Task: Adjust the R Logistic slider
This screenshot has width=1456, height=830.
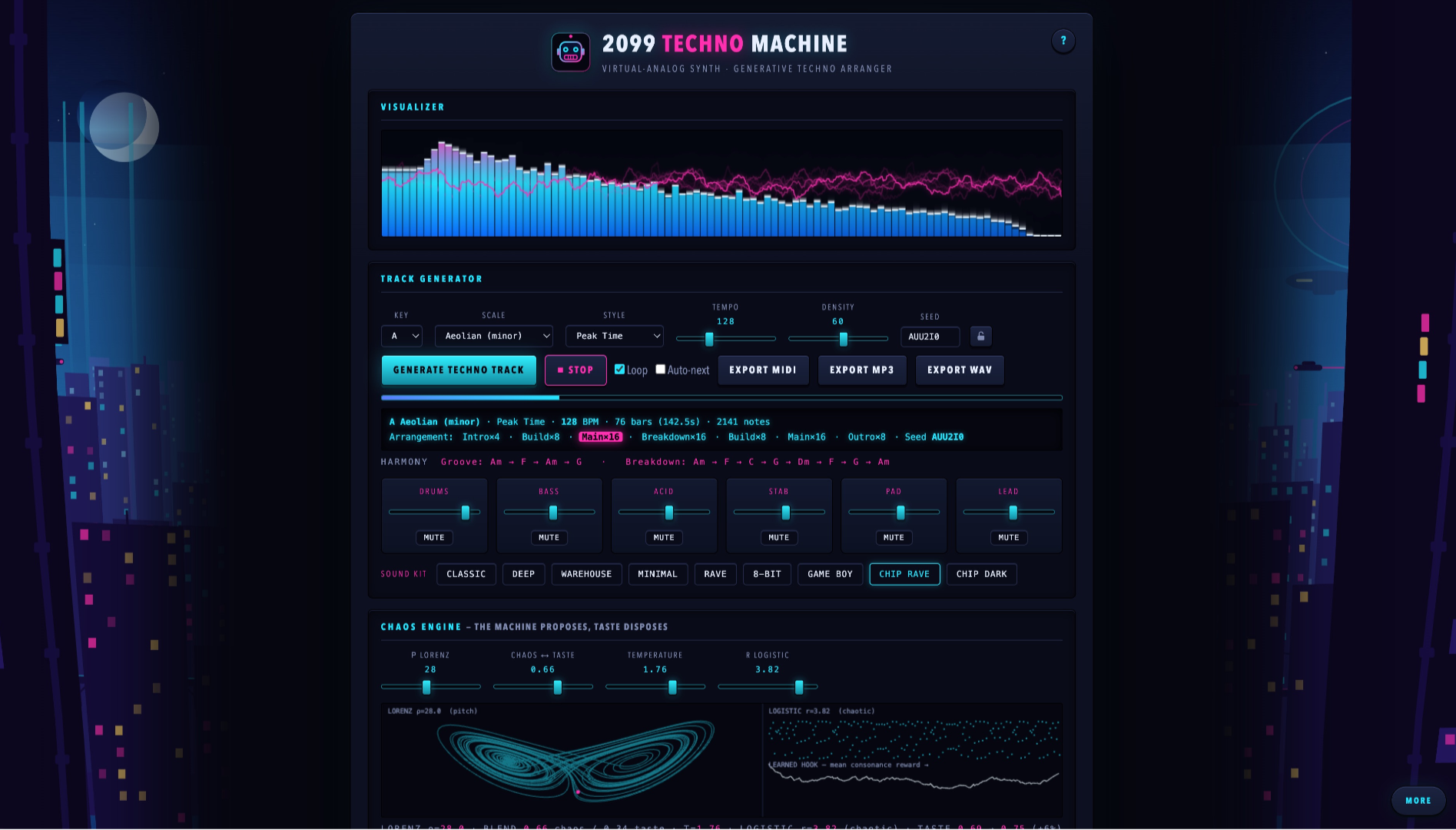Action: coord(768,686)
